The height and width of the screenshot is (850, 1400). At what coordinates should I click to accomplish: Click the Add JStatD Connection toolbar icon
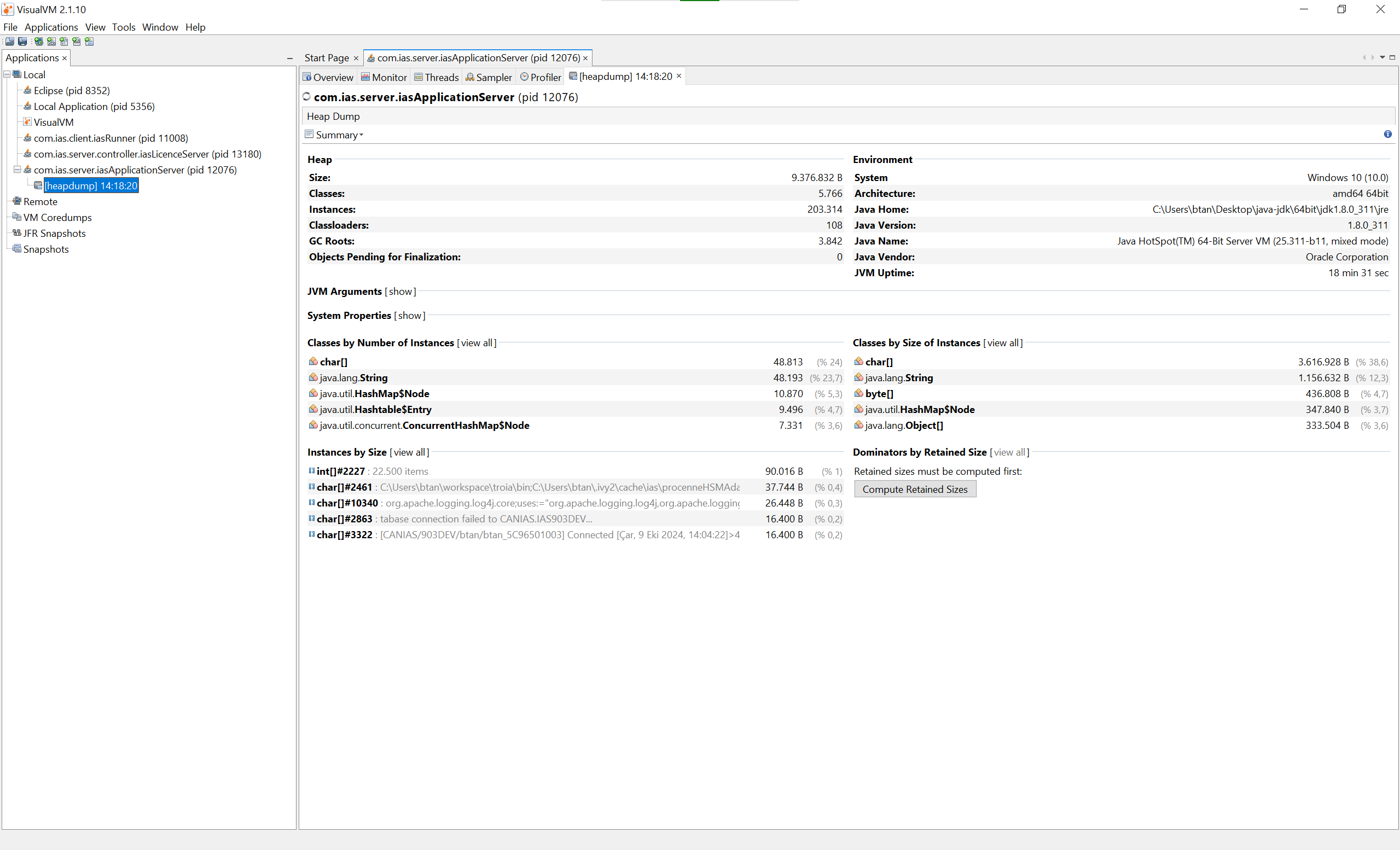coord(89,42)
